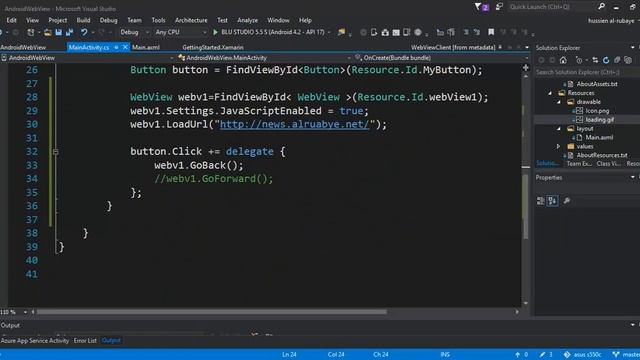Viewport: 640px width, 360px height.
Task: Start debugging with the green play arrow
Action: point(216,32)
